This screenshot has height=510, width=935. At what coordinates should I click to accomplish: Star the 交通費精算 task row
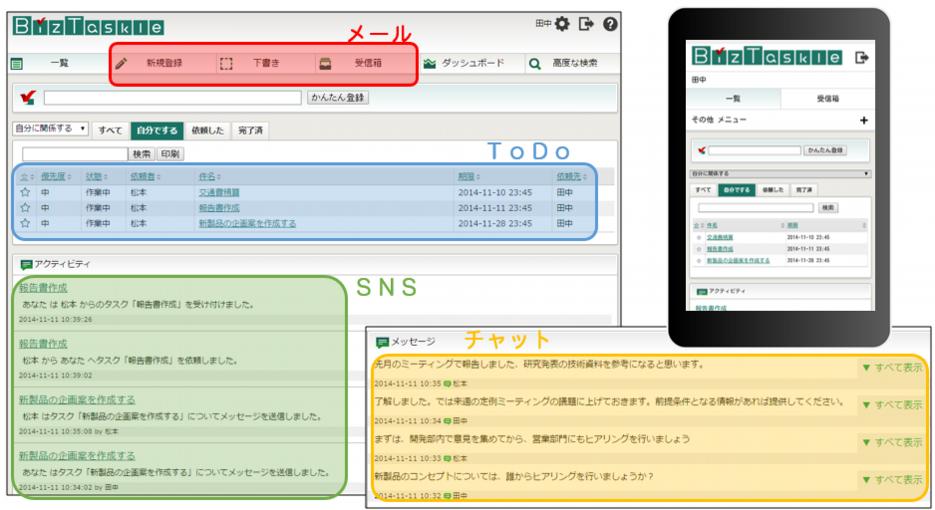click(x=25, y=192)
